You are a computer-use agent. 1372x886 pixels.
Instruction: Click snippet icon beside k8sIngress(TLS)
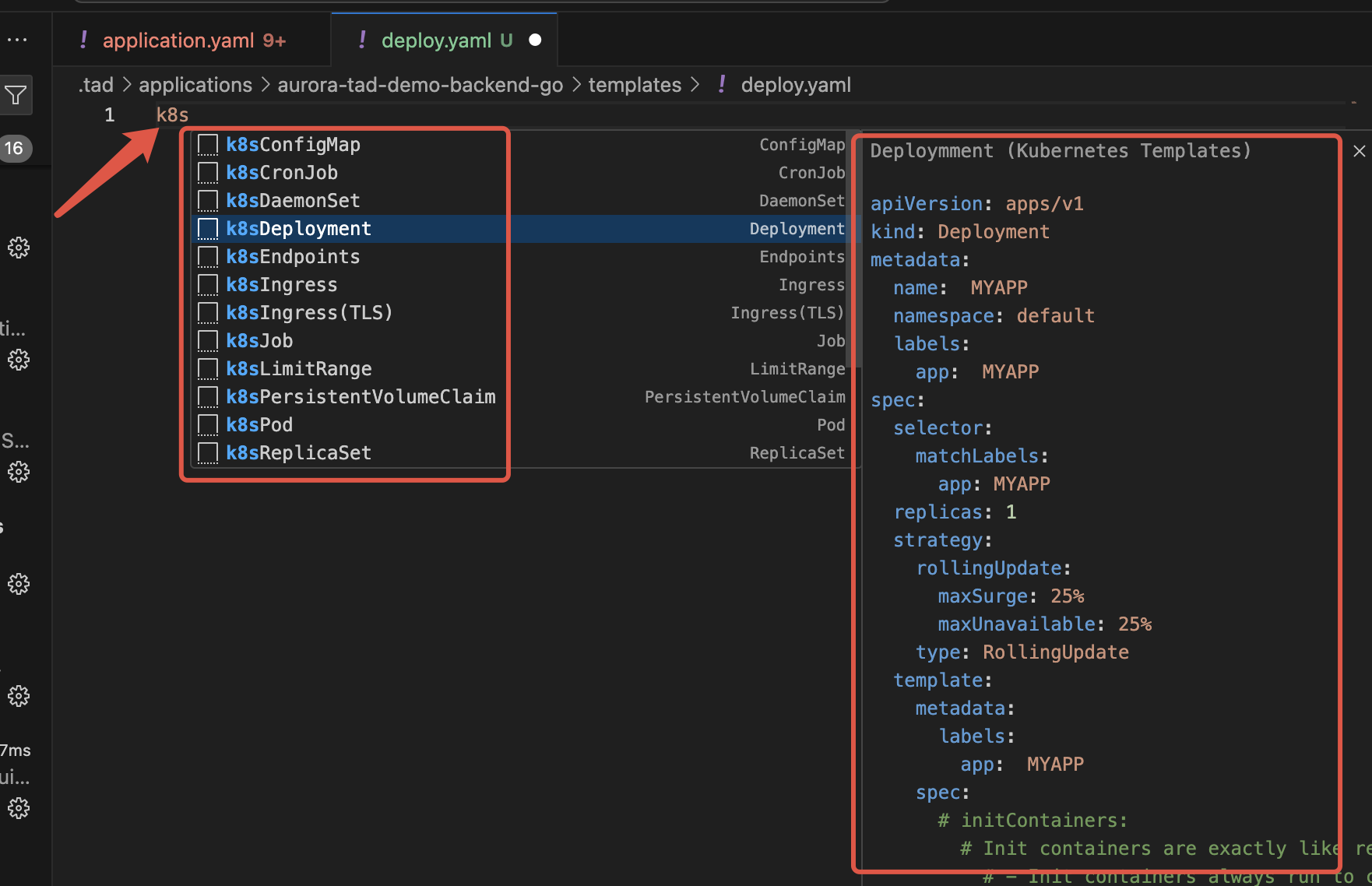click(x=207, y=313)
